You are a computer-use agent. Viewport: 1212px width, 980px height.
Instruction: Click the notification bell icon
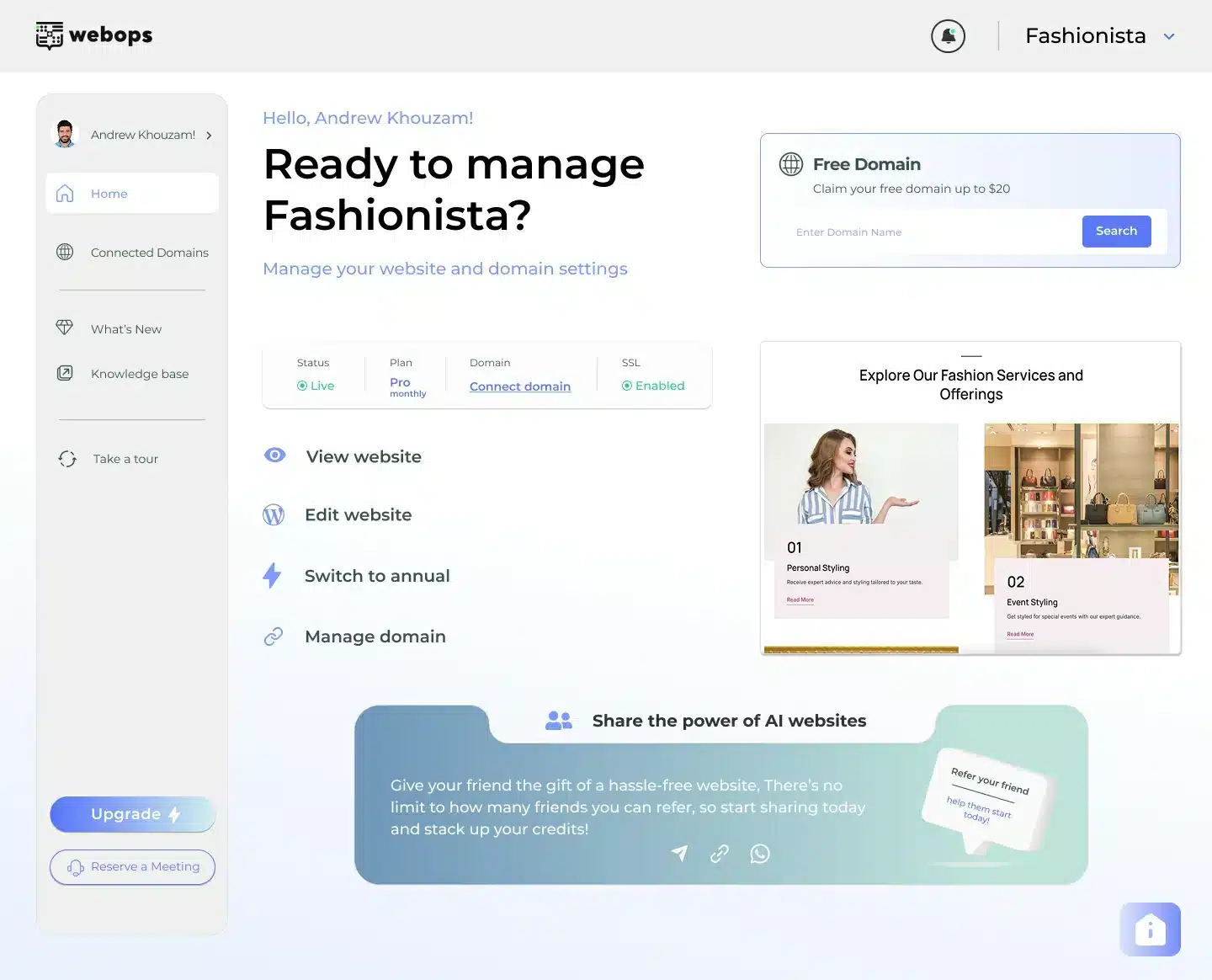[948, 36]
